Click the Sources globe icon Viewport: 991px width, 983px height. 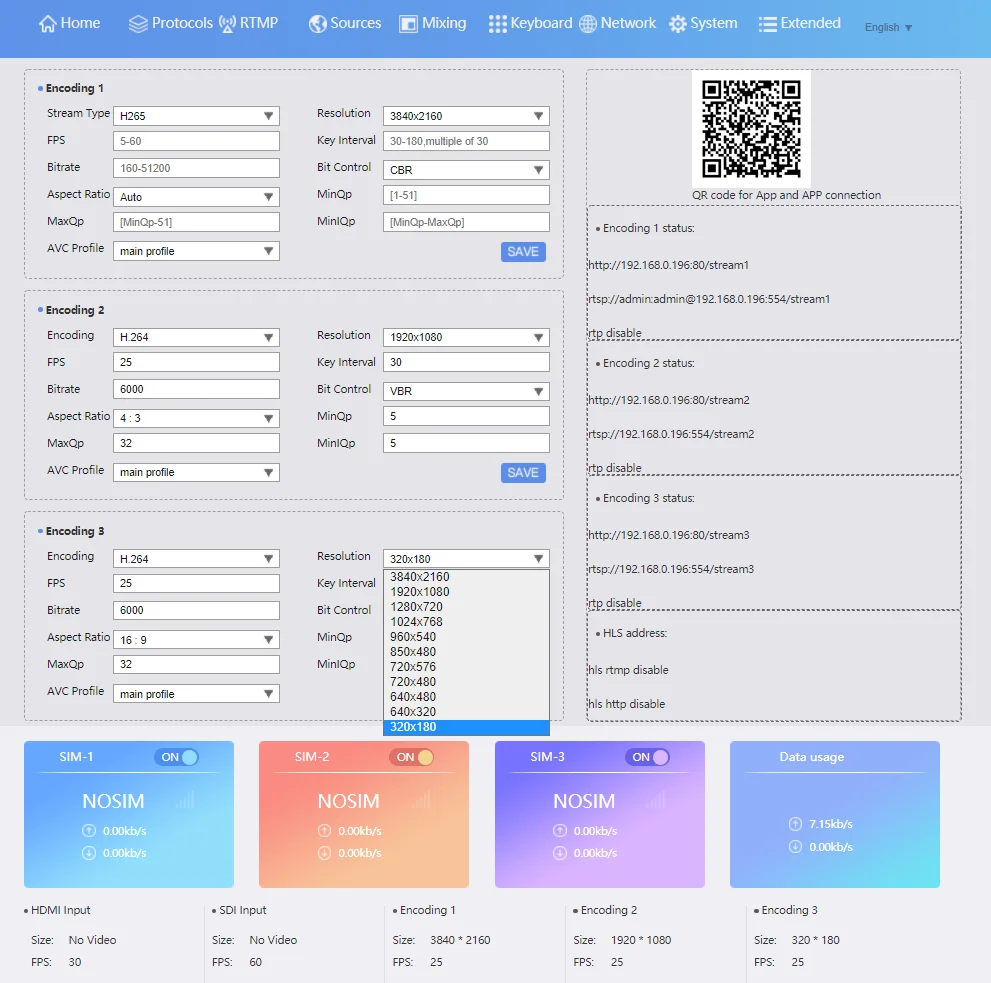[318, 24]
